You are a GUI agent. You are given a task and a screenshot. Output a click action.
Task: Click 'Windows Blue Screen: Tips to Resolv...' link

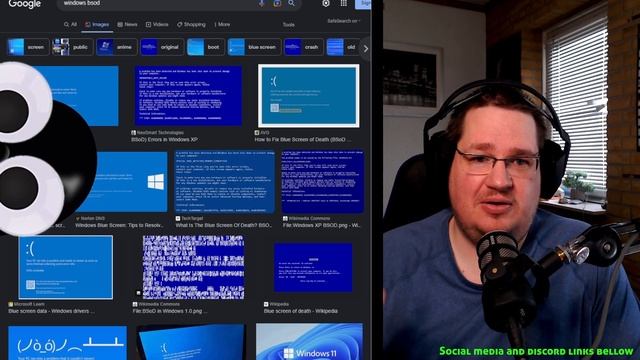coord(119,225)
